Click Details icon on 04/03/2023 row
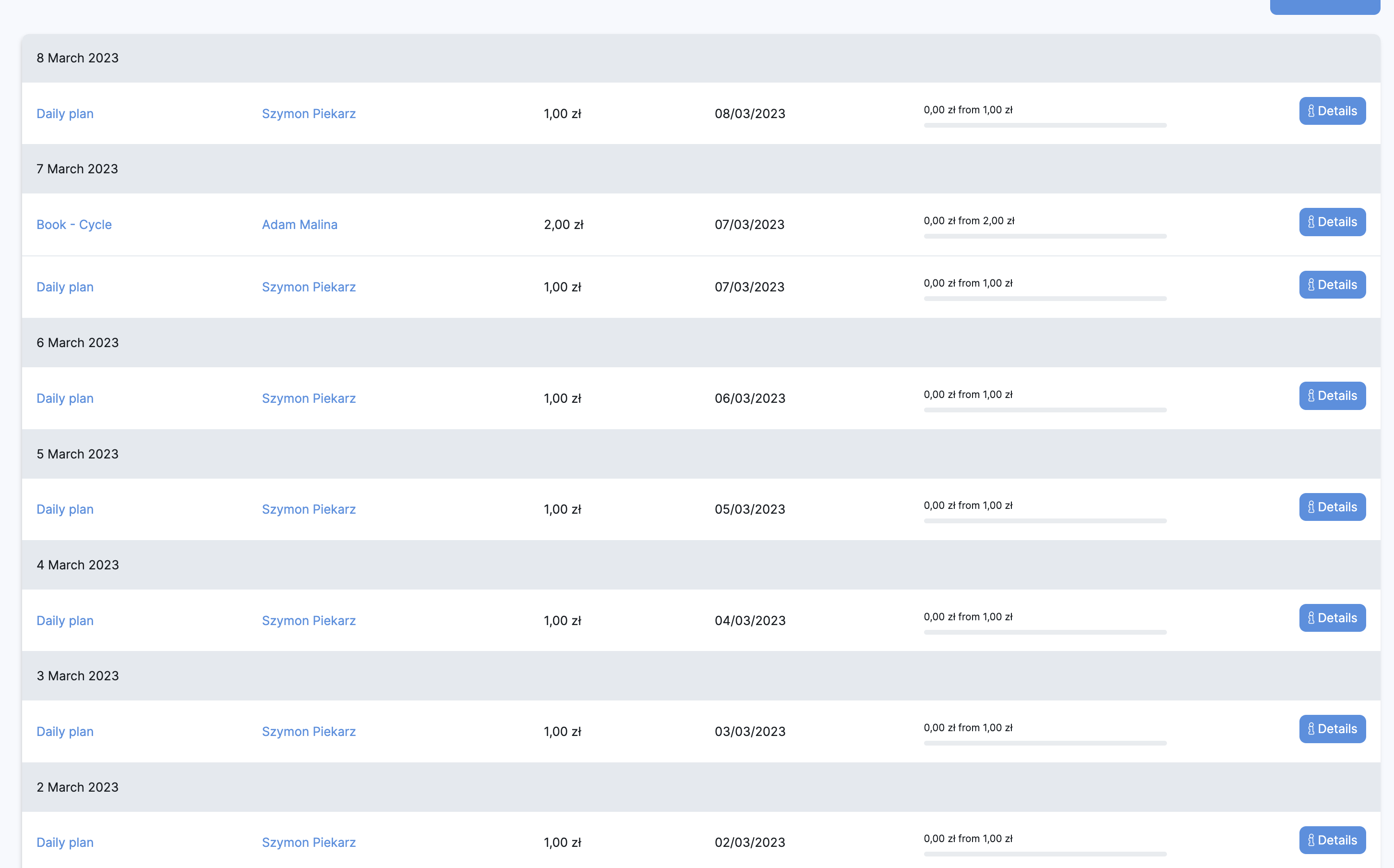The width and height of the screenshot is (1394, 868). 1311,618
